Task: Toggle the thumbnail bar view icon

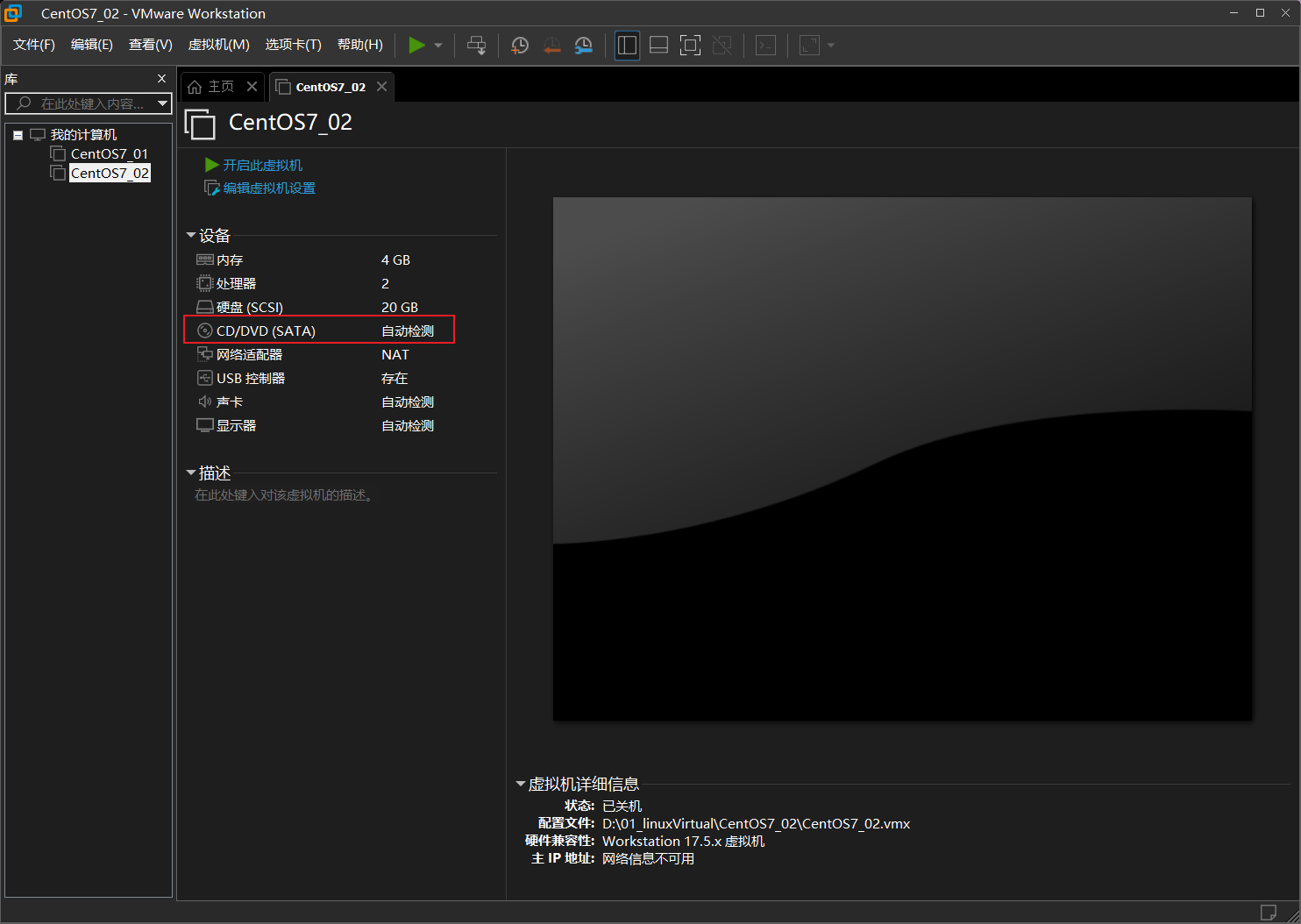Action: pyautogui.click(x=659, y=46)
